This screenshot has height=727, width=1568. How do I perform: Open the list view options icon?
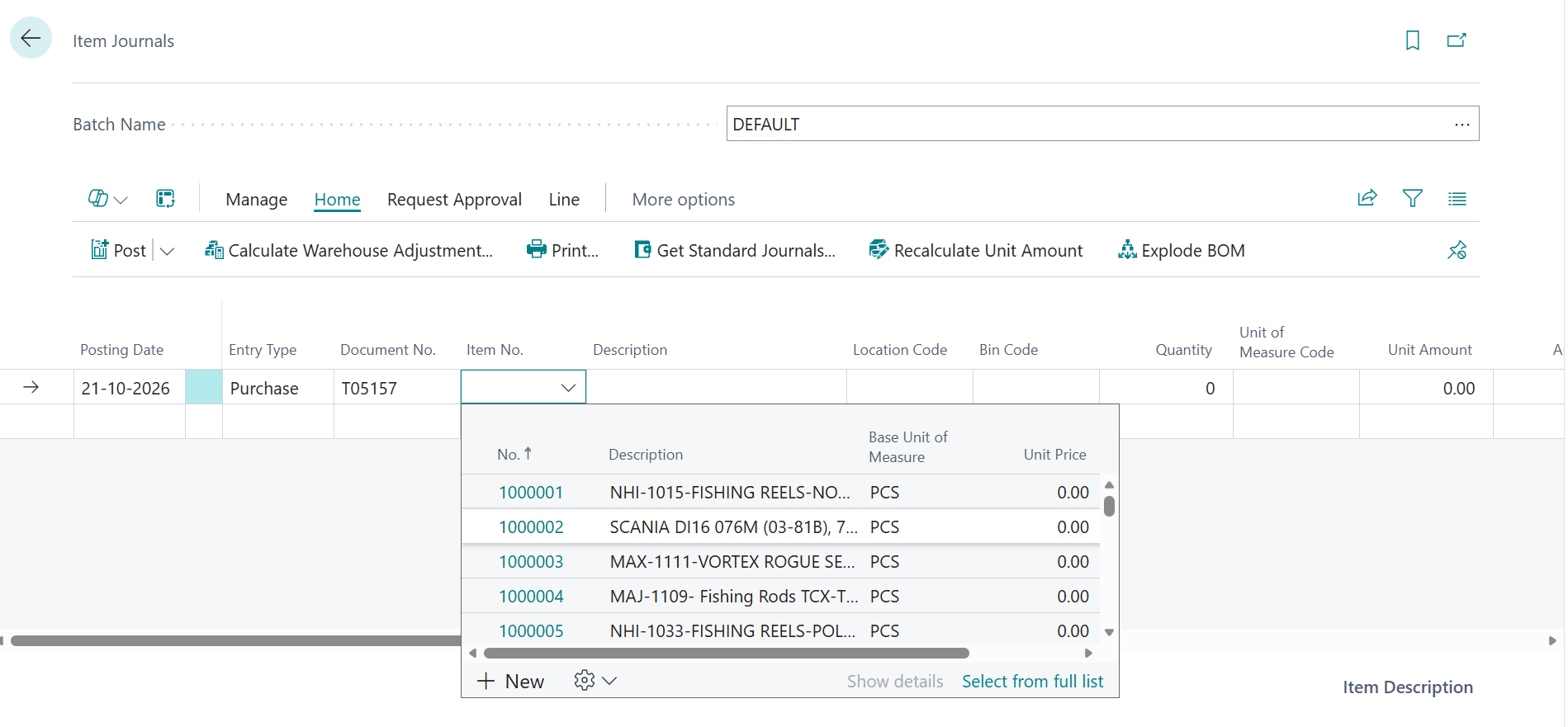click(x=1457, y=198)
